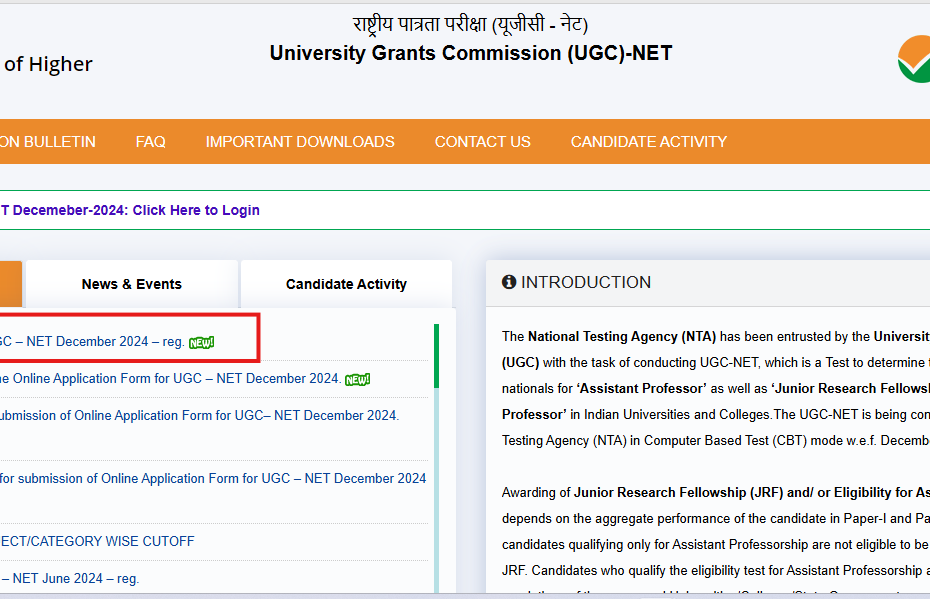Open the FAQ navigation menu item
This screenshot has width=930, height=599.
[x=151, y=142]
